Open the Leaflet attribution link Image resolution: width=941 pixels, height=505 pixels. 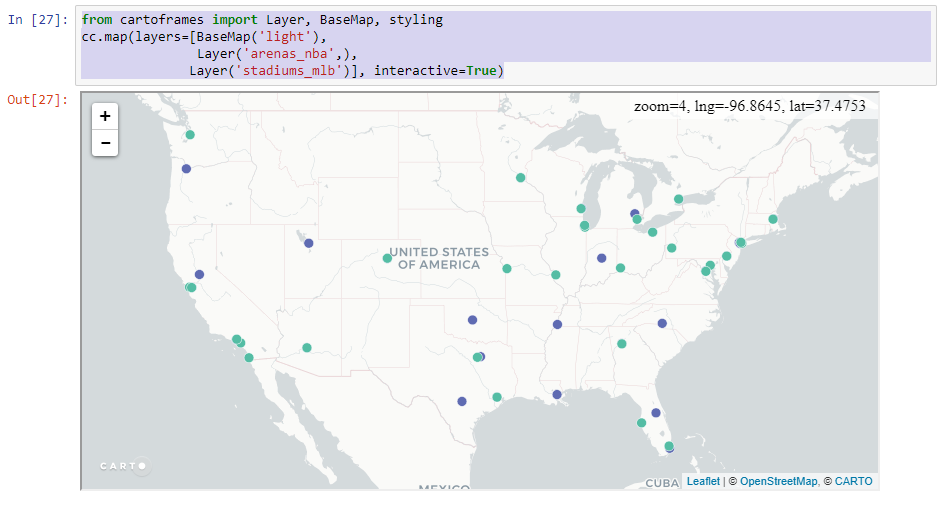(x=703, y=481)
